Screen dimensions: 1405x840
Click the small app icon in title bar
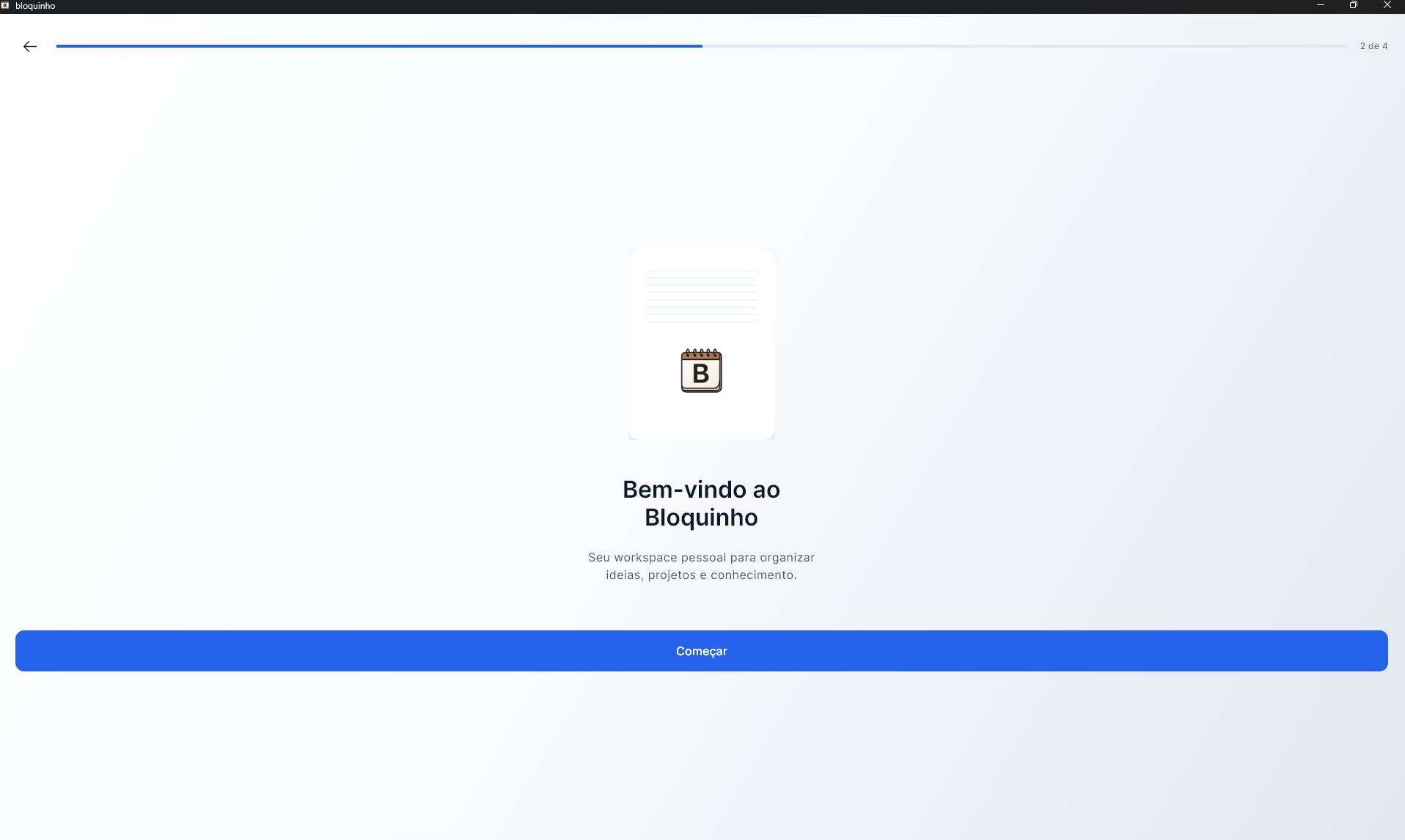coord(5,5)
